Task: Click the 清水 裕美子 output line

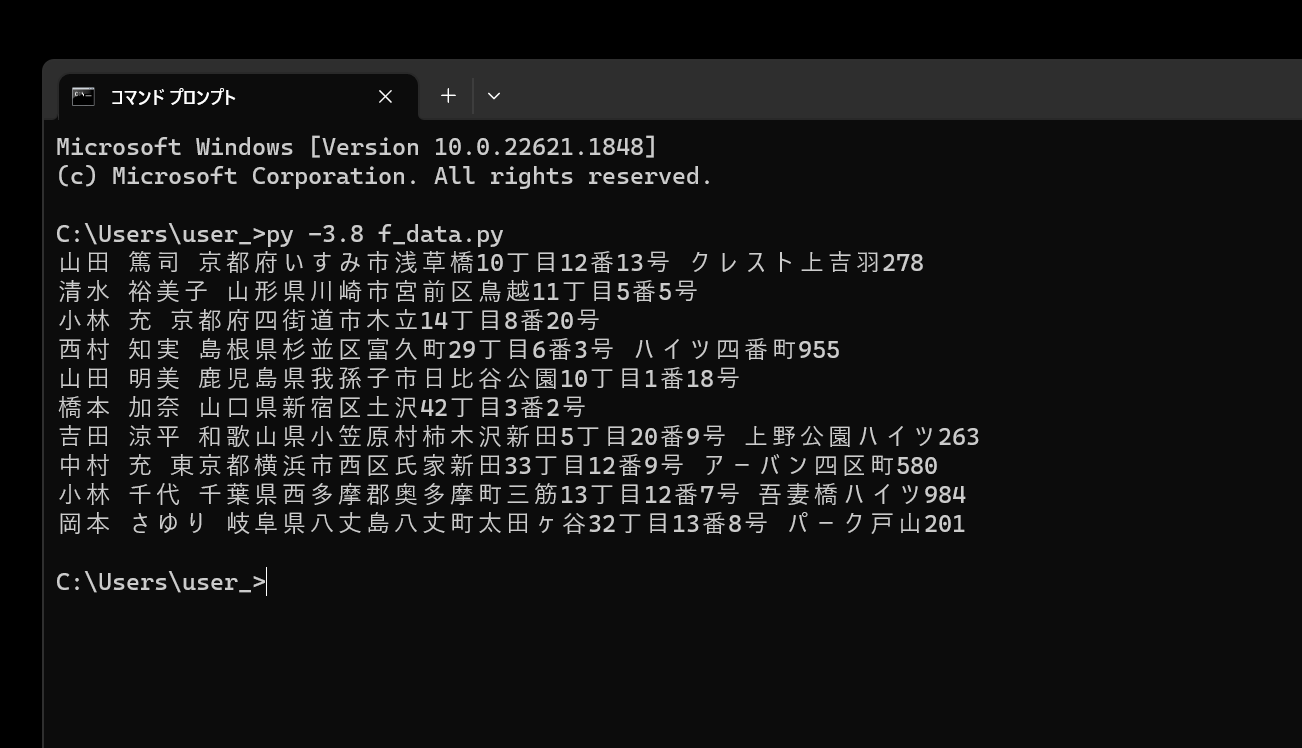Action: pos(377,292)
